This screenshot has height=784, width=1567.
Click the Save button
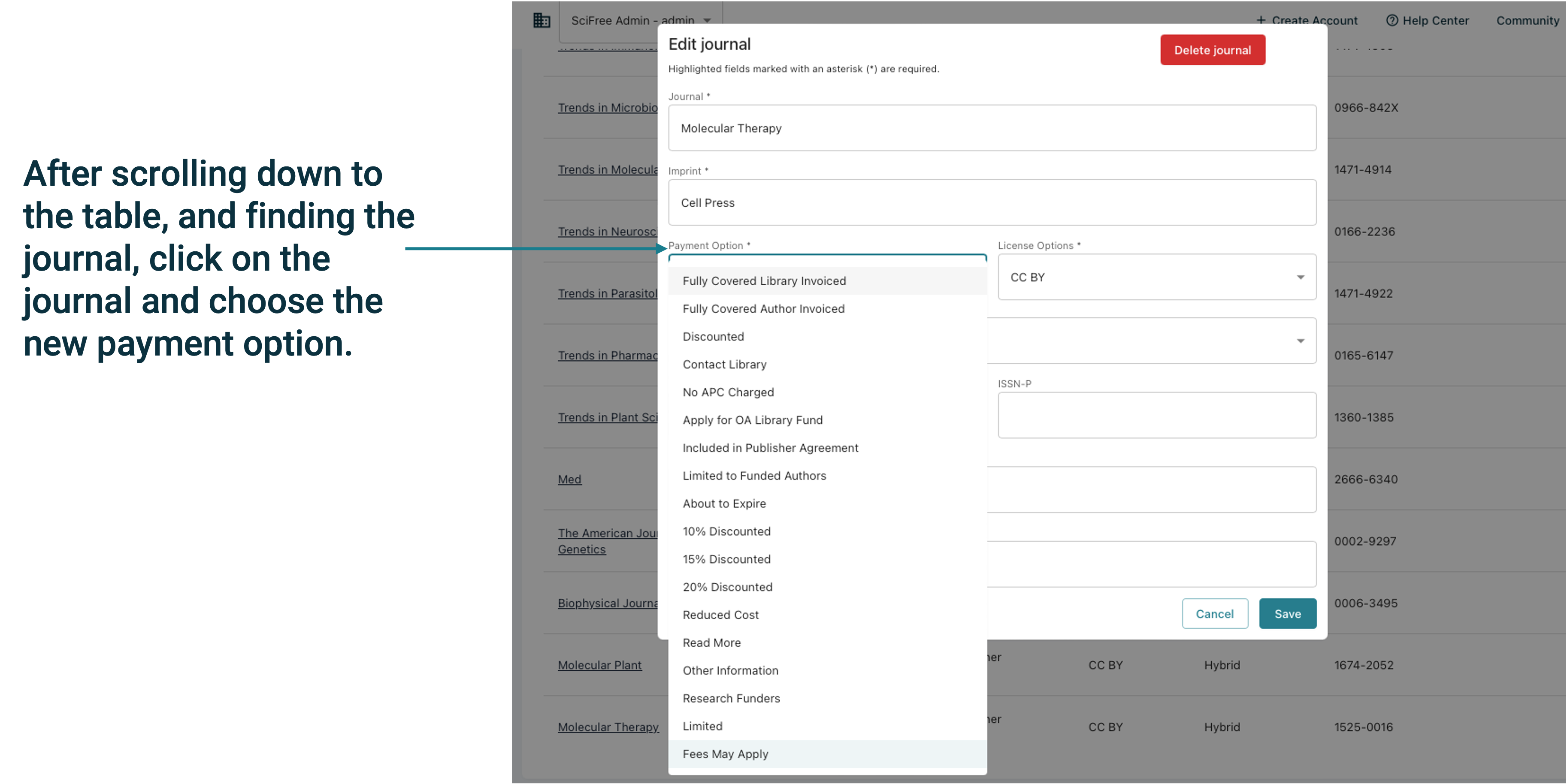(x=1287, y=614)
